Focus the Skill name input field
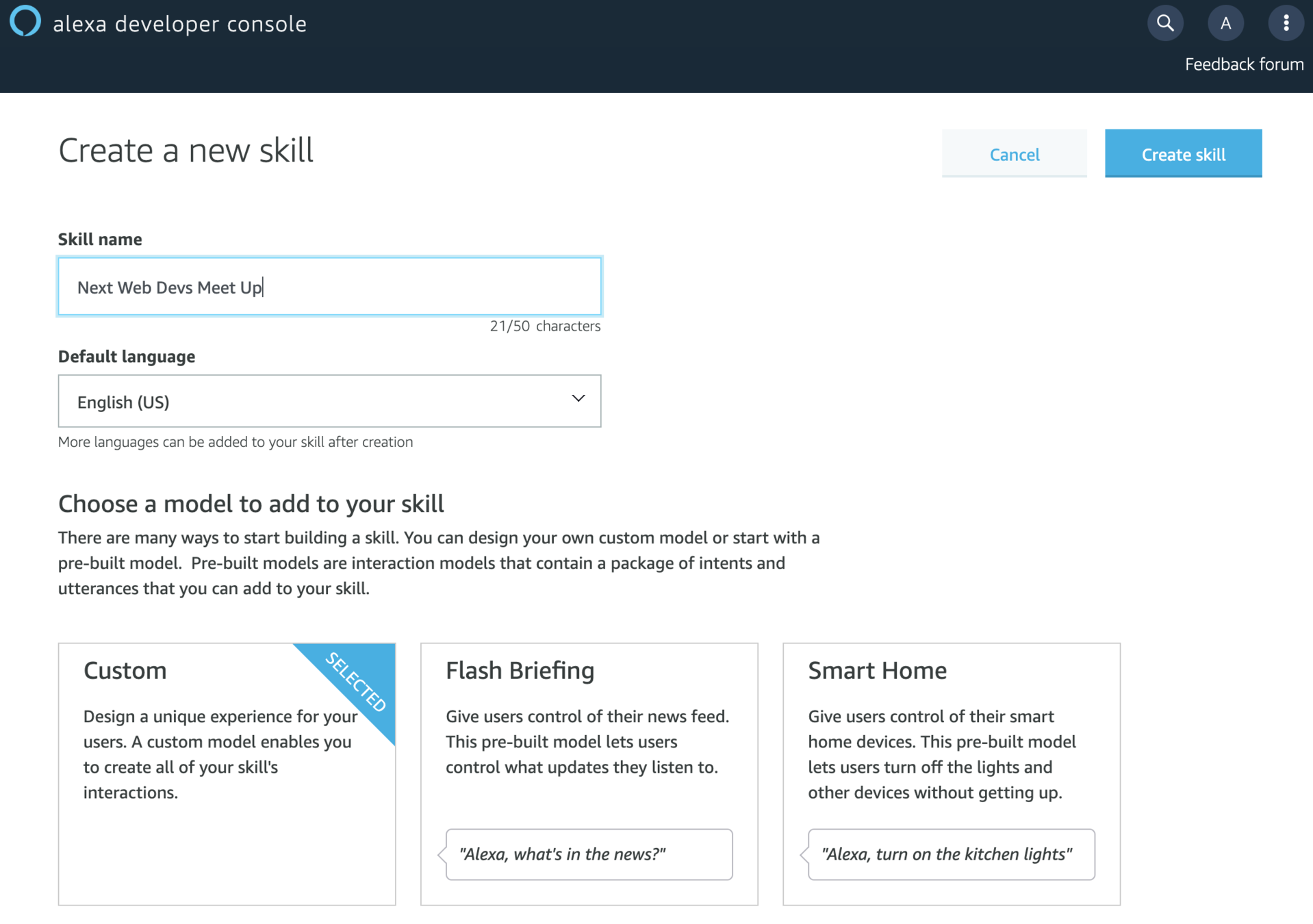 (x=329, y=287)
